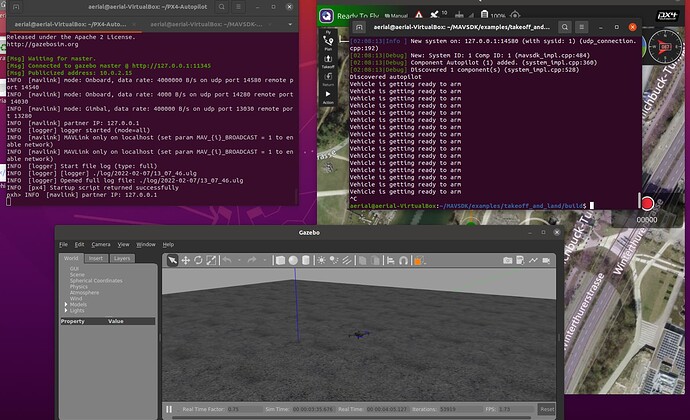Add a spot light in Gazebo
The height and width of the screenshot is (420, 690).
tap(334, 261)
